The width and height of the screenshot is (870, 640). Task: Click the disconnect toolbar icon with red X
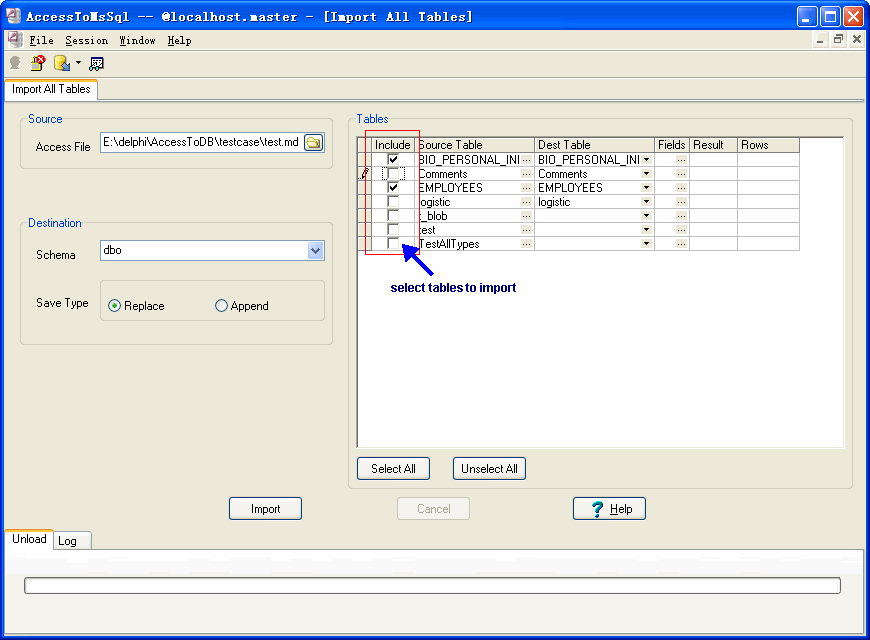(38, 63)
